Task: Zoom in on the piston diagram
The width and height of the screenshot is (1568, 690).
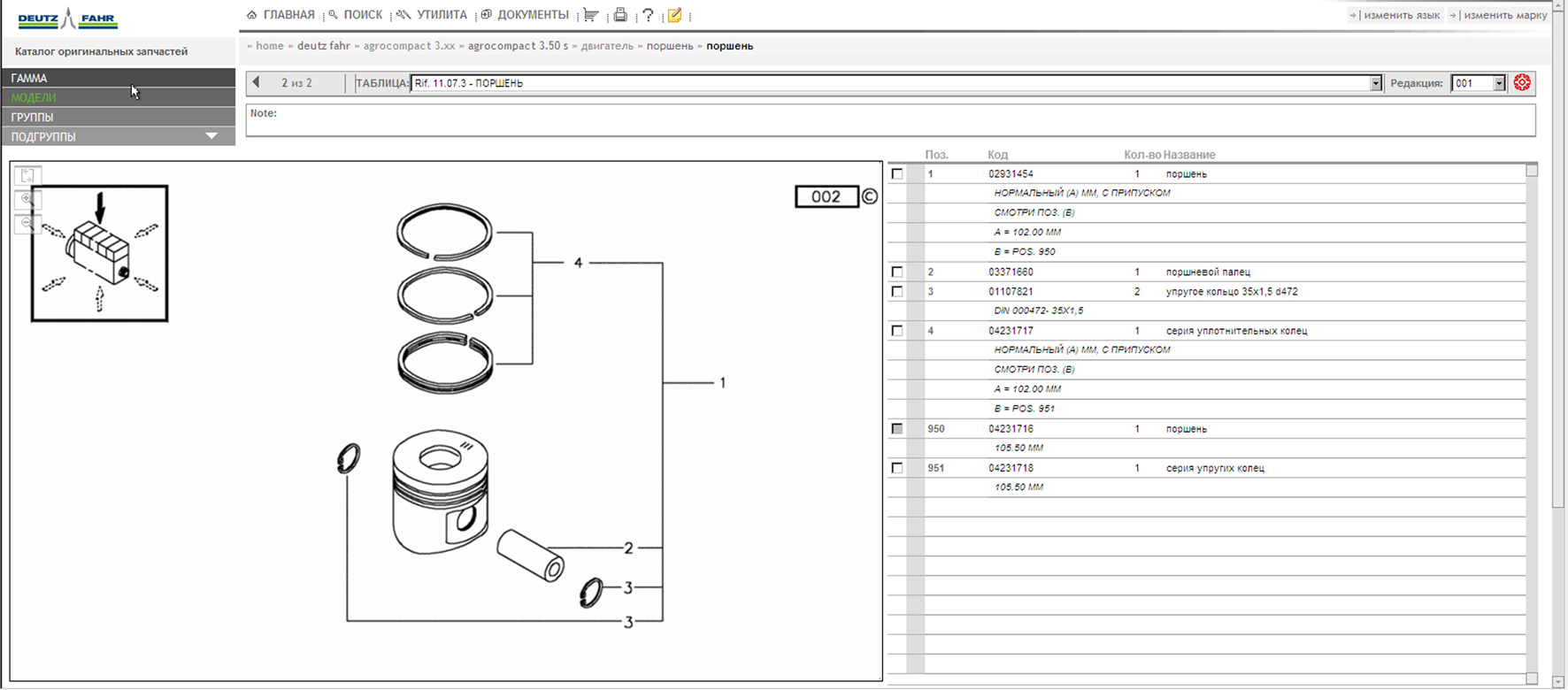Action: click(27, 200)
